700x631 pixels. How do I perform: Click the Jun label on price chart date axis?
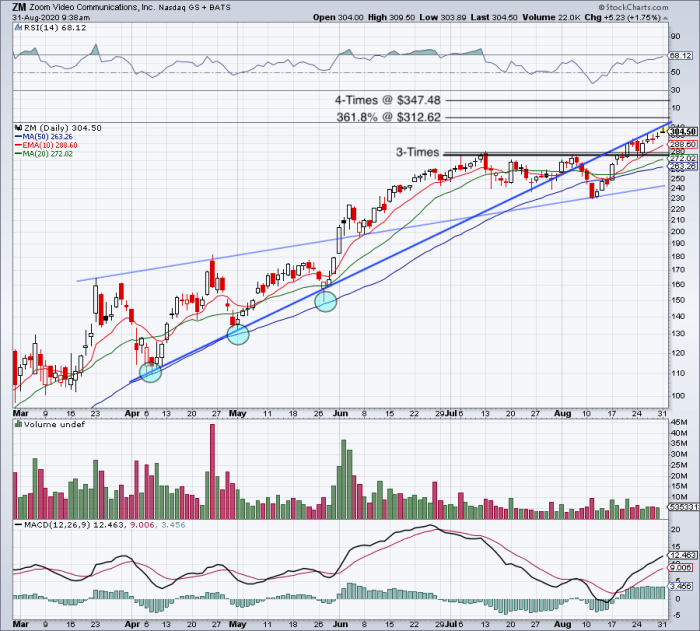[341, 414]
